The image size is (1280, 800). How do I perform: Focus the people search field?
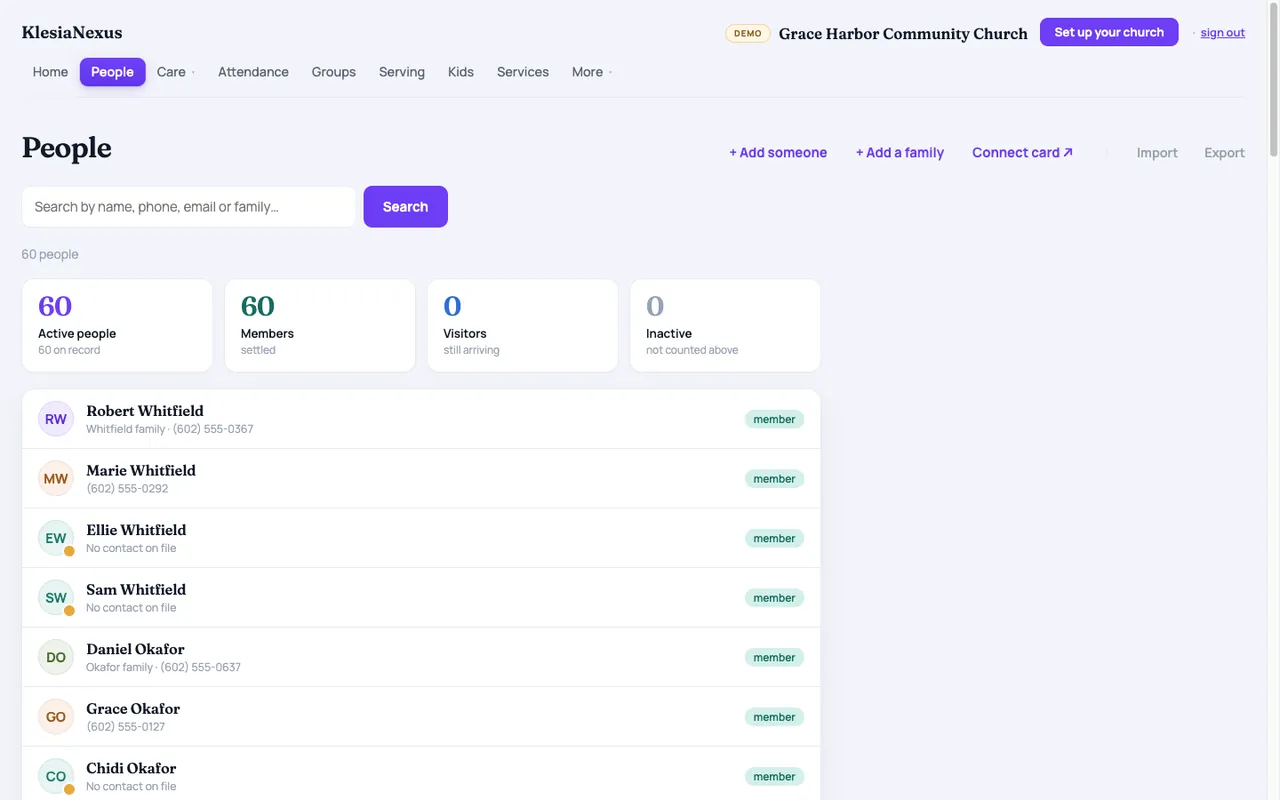pos(189,207)
